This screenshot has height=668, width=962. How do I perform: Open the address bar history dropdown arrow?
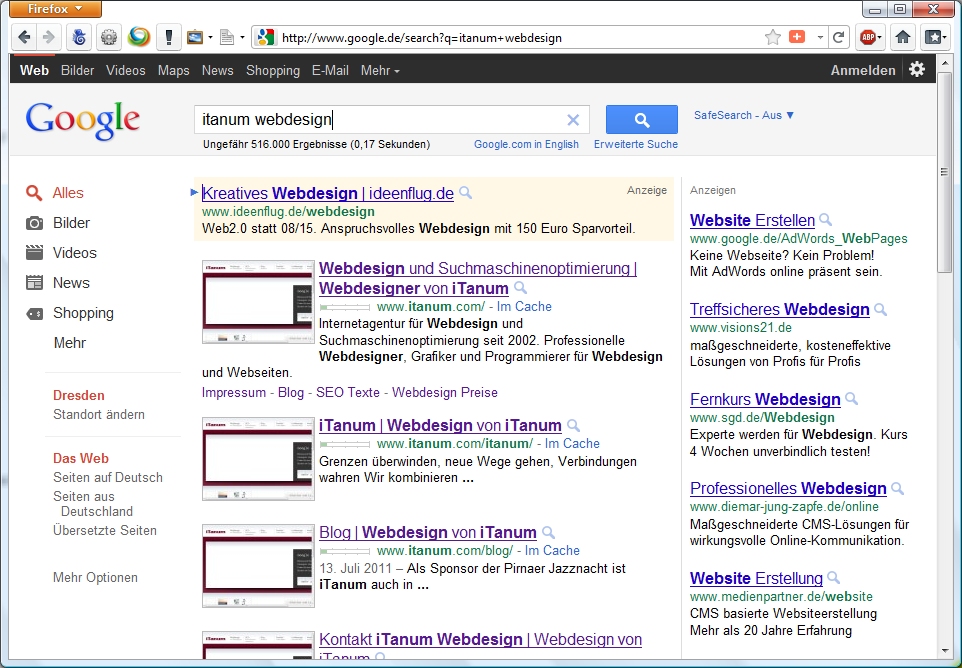820,37
